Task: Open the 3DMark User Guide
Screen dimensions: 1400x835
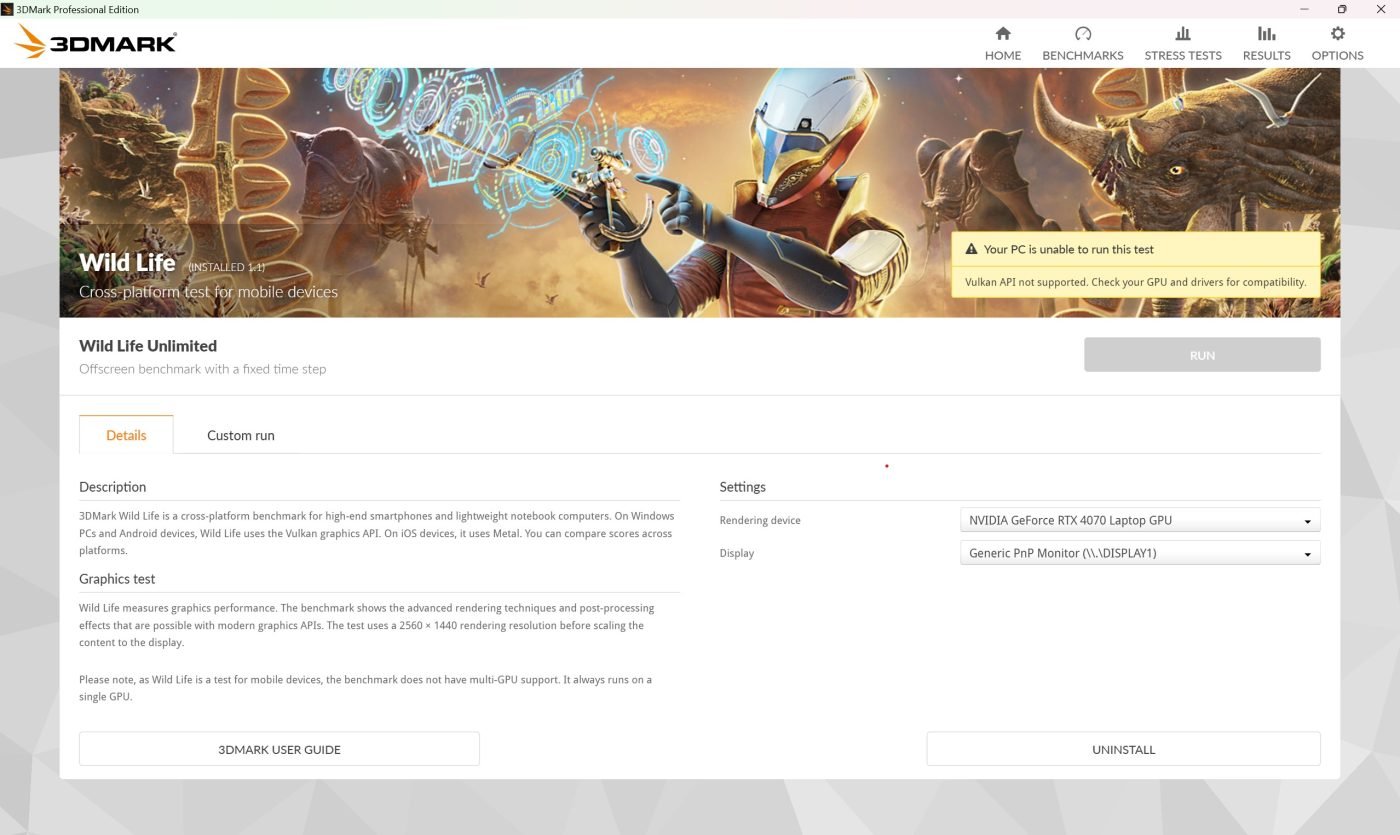Action: click(x=279, y=749)
